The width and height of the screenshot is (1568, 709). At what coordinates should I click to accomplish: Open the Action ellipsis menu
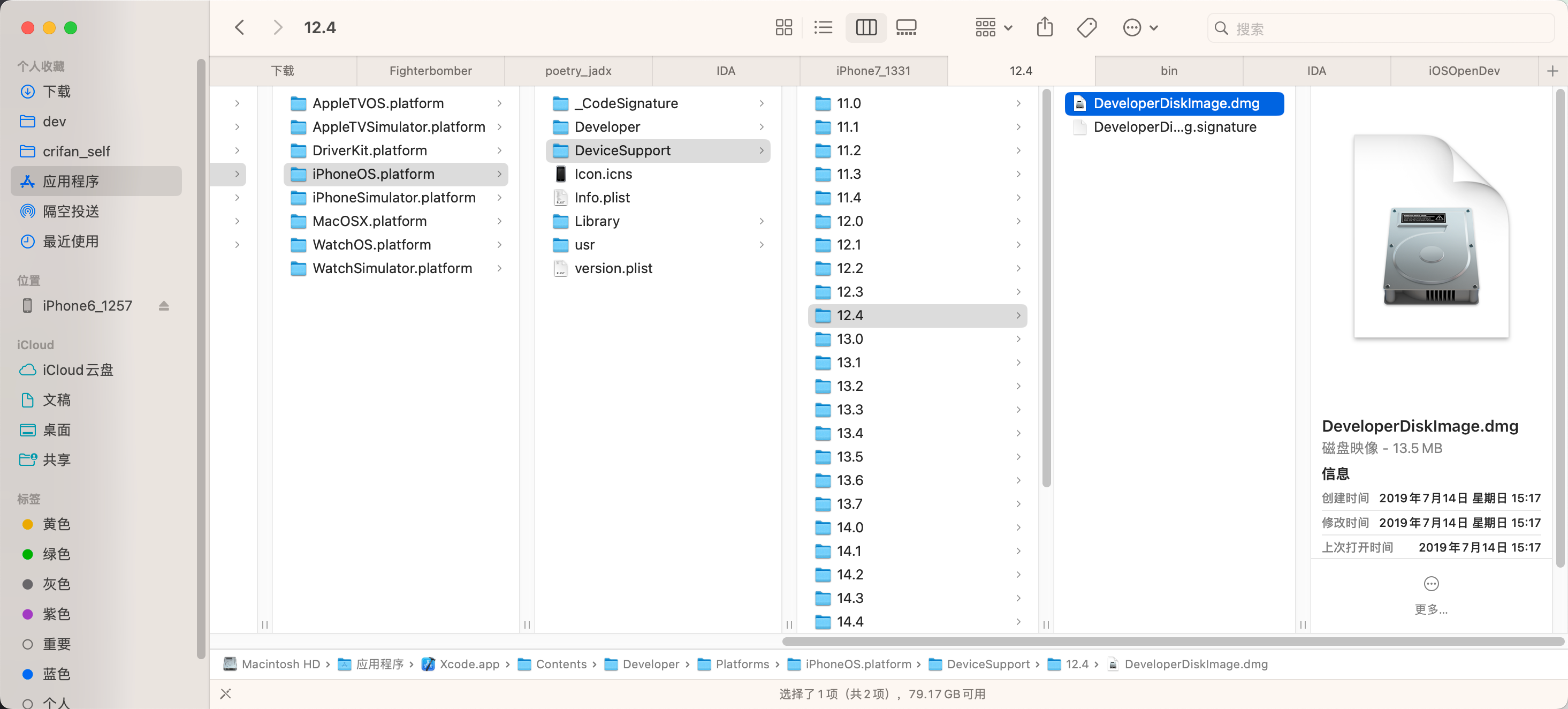click(x=1140, y=27)
